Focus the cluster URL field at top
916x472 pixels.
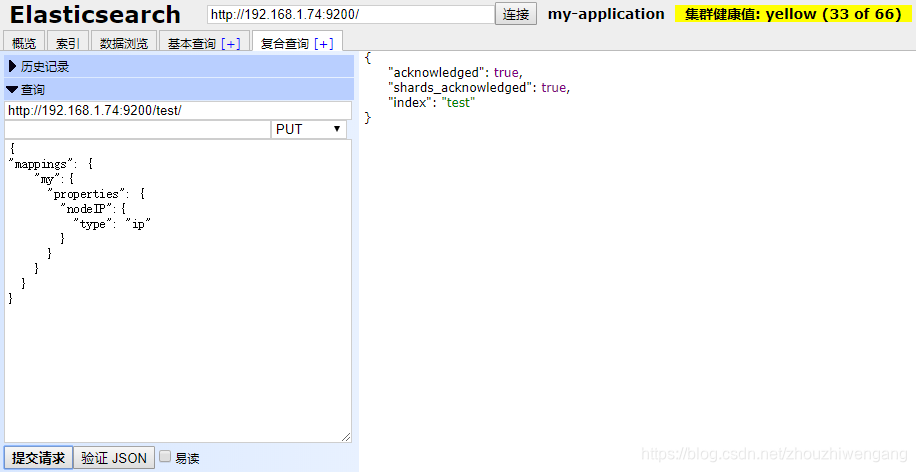[x=351, y=15]
